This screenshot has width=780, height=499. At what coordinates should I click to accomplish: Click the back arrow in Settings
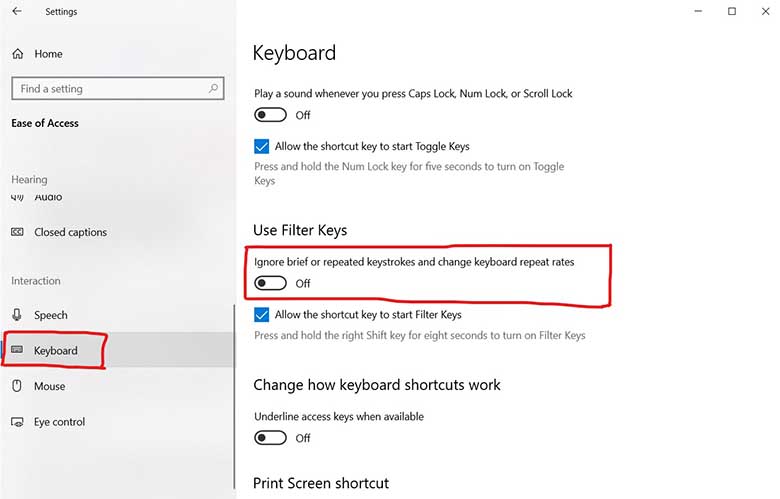16,12
